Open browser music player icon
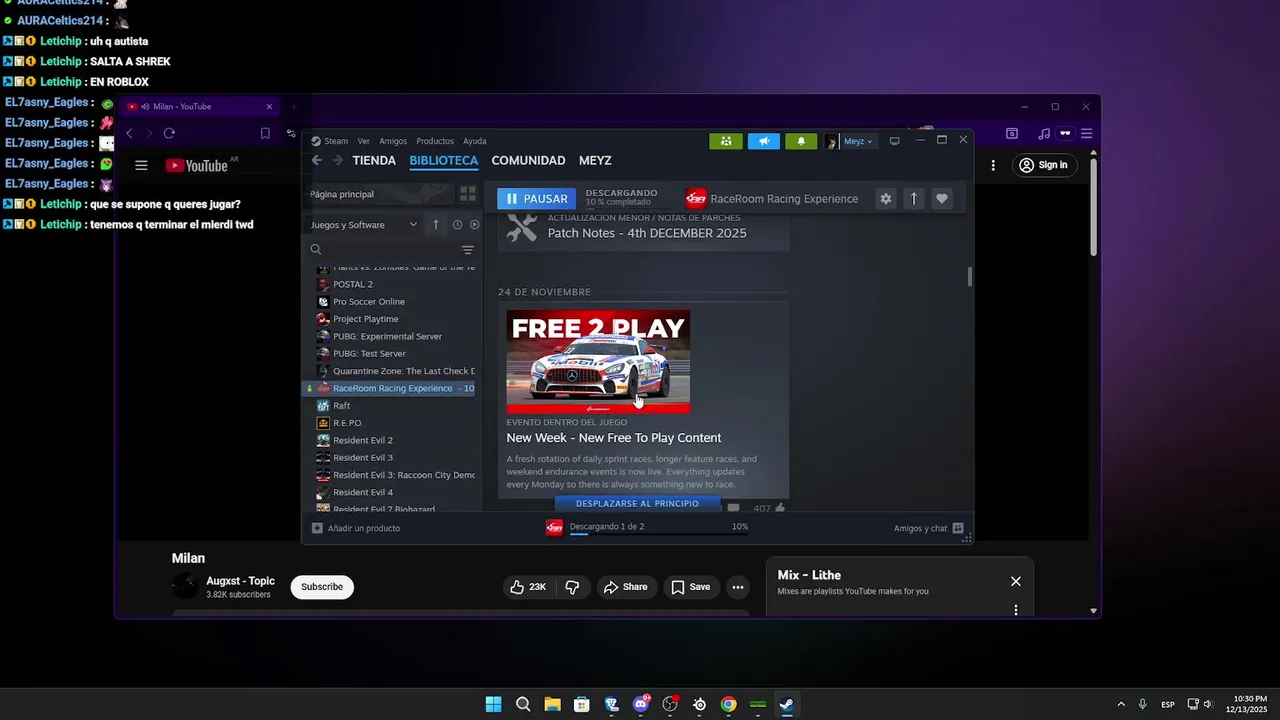This screenshot has height=720, width=1280. click(1044, 133)
